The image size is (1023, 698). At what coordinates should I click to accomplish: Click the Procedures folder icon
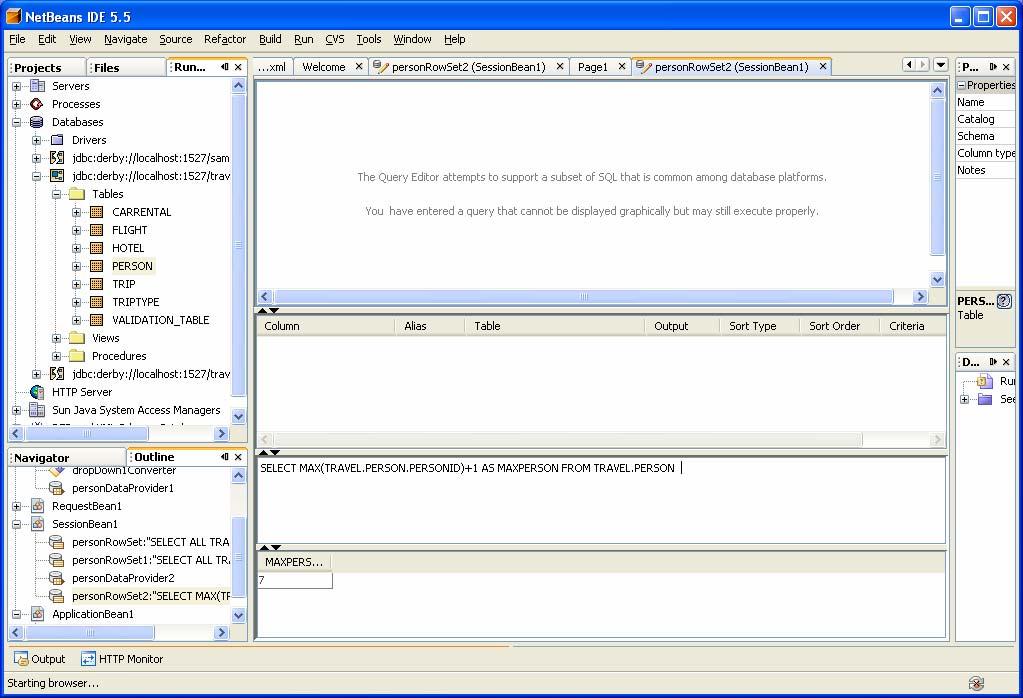tap(77, 356)
